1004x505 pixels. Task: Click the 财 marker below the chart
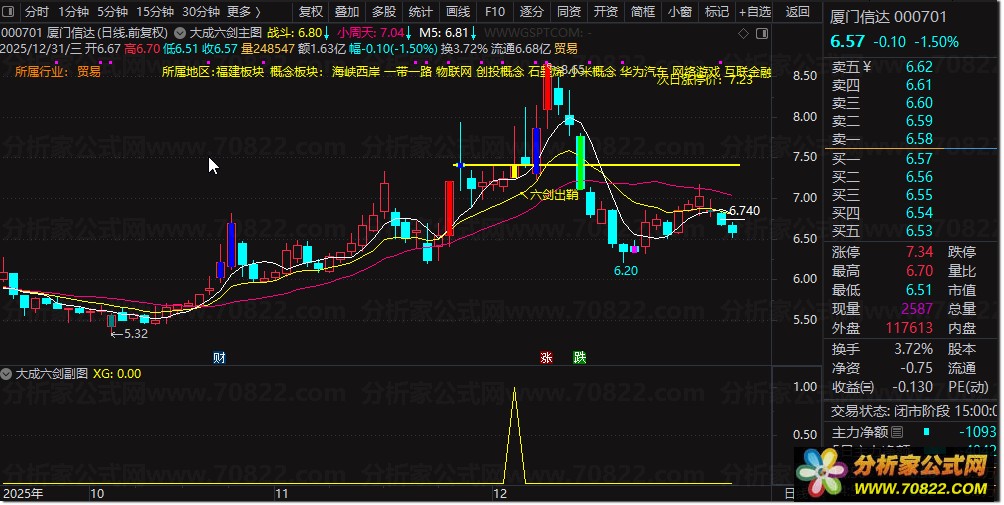pyautogui.click(x=220, y=358)
